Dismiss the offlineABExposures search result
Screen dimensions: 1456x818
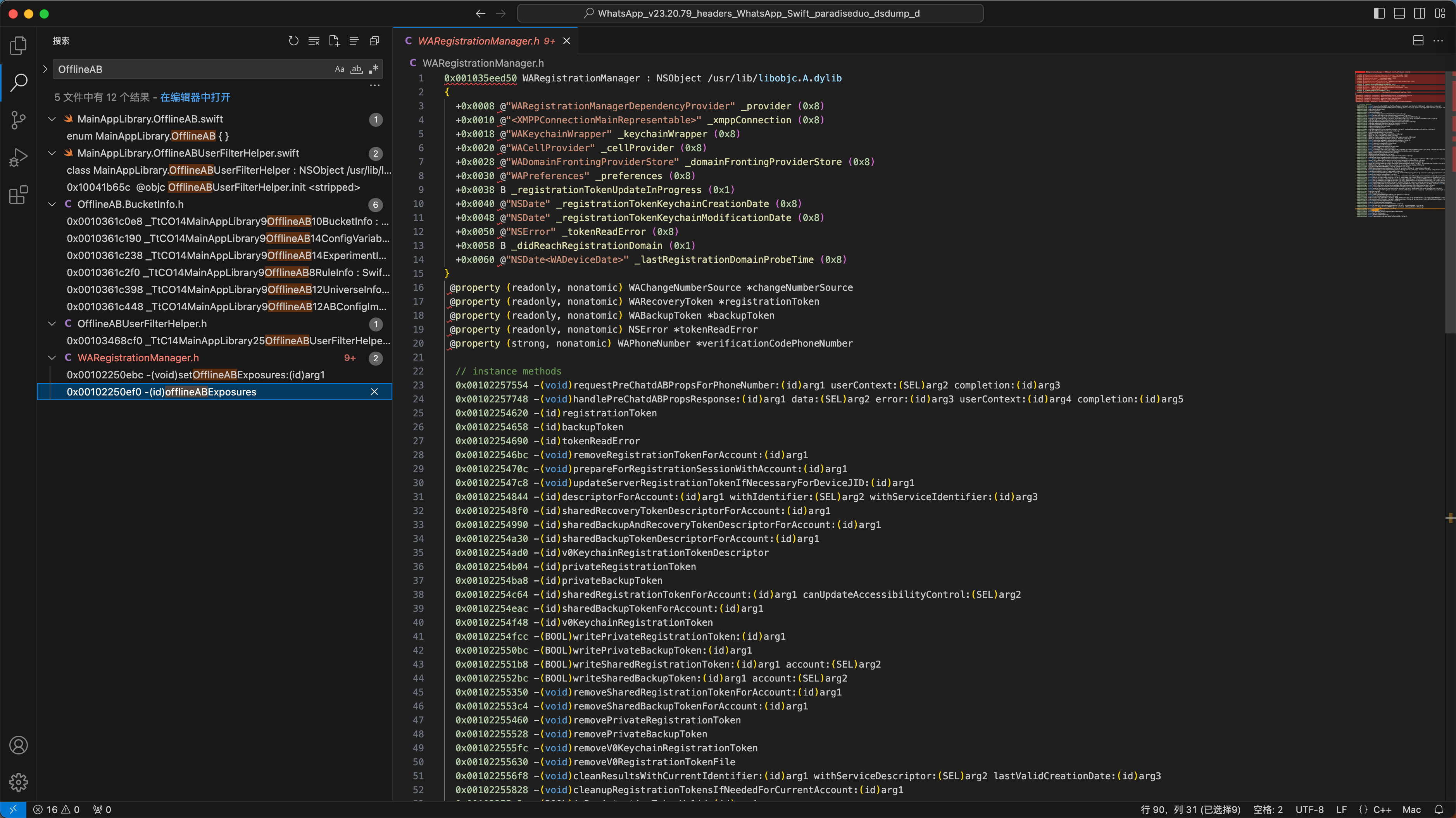click(x=374, y=392)
